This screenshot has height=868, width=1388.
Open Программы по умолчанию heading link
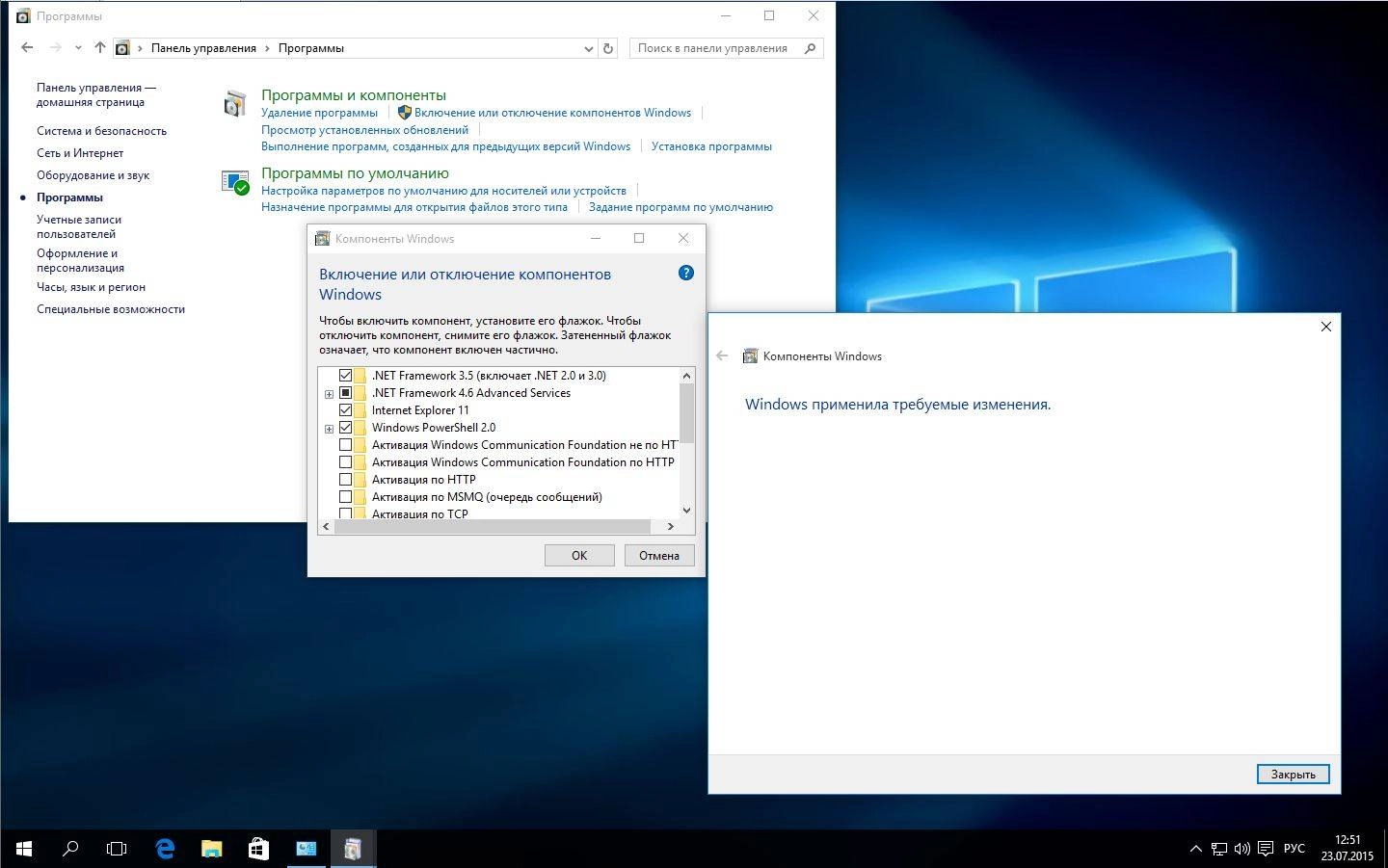[x=355, y=172]
